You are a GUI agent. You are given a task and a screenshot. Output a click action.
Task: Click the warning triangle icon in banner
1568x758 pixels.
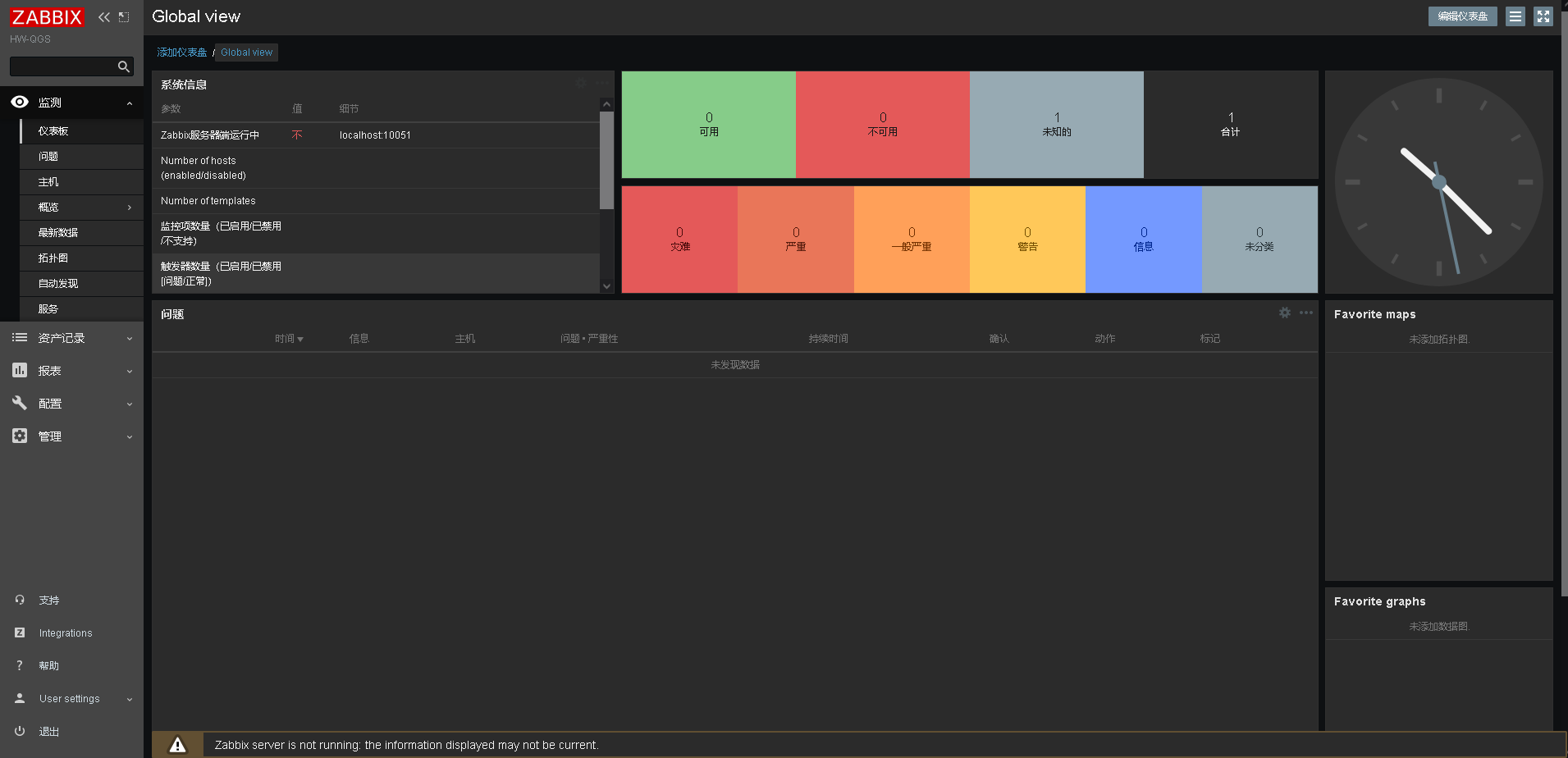coord(177,745)
